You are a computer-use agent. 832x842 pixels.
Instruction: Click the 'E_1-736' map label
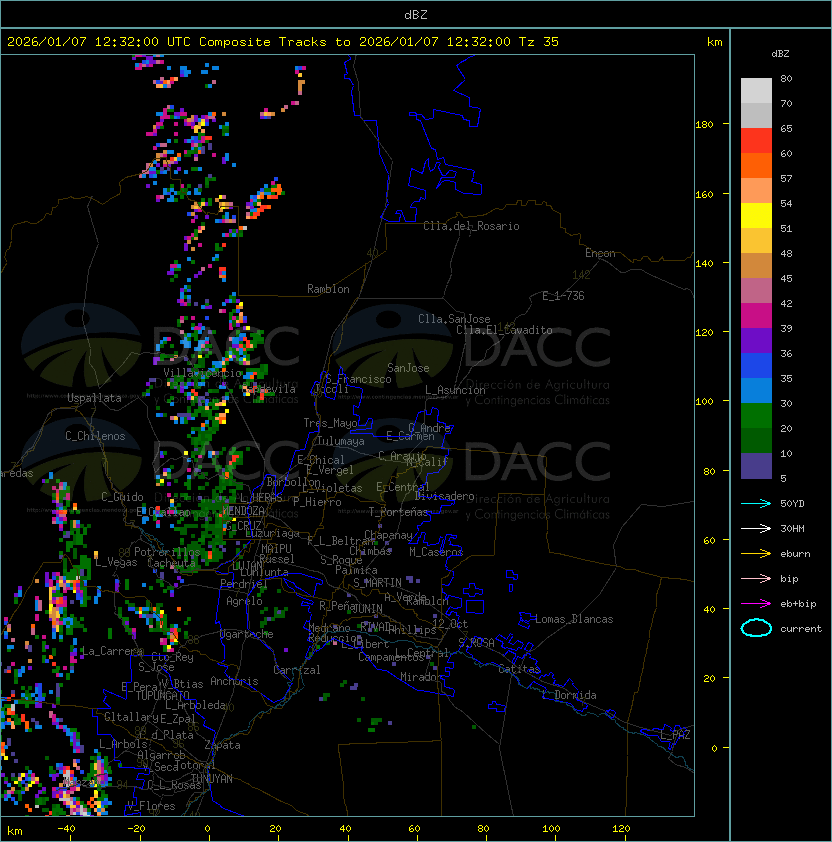(563, 296)
